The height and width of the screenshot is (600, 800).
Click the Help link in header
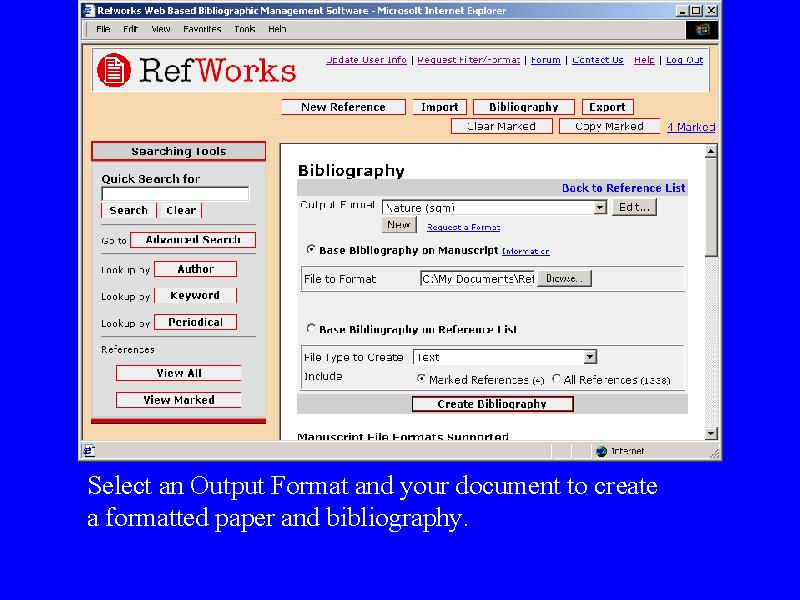click(x=644, y=60)
